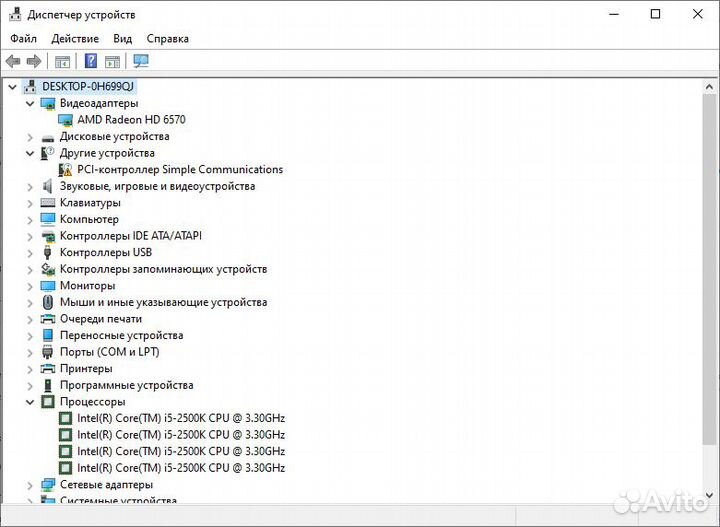Click the Очереди печати printer icon

48,319
